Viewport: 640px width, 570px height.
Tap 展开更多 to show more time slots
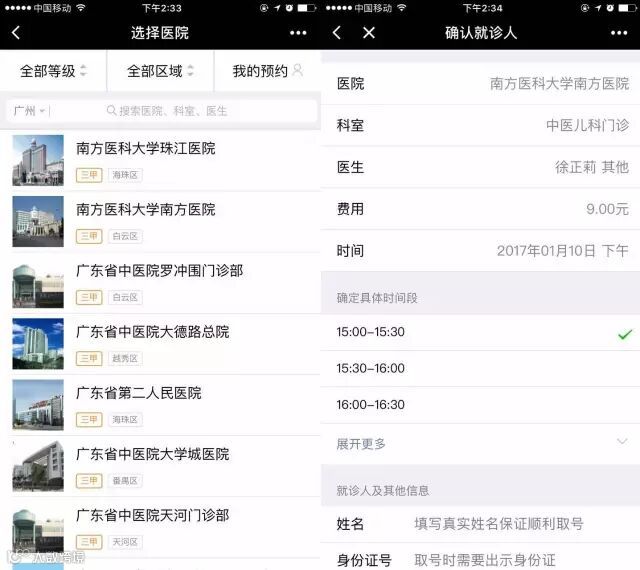pyautogui.click(x=480, y=444)
